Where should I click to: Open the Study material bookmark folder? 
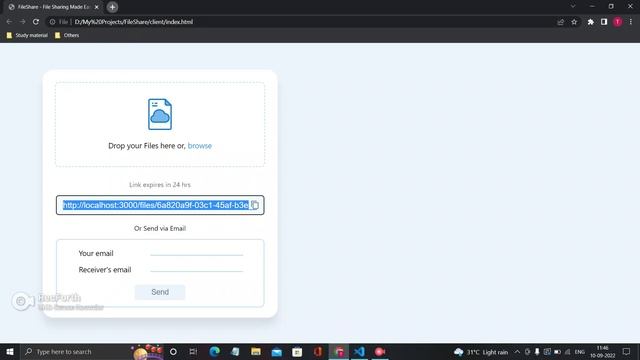[27, 36]
